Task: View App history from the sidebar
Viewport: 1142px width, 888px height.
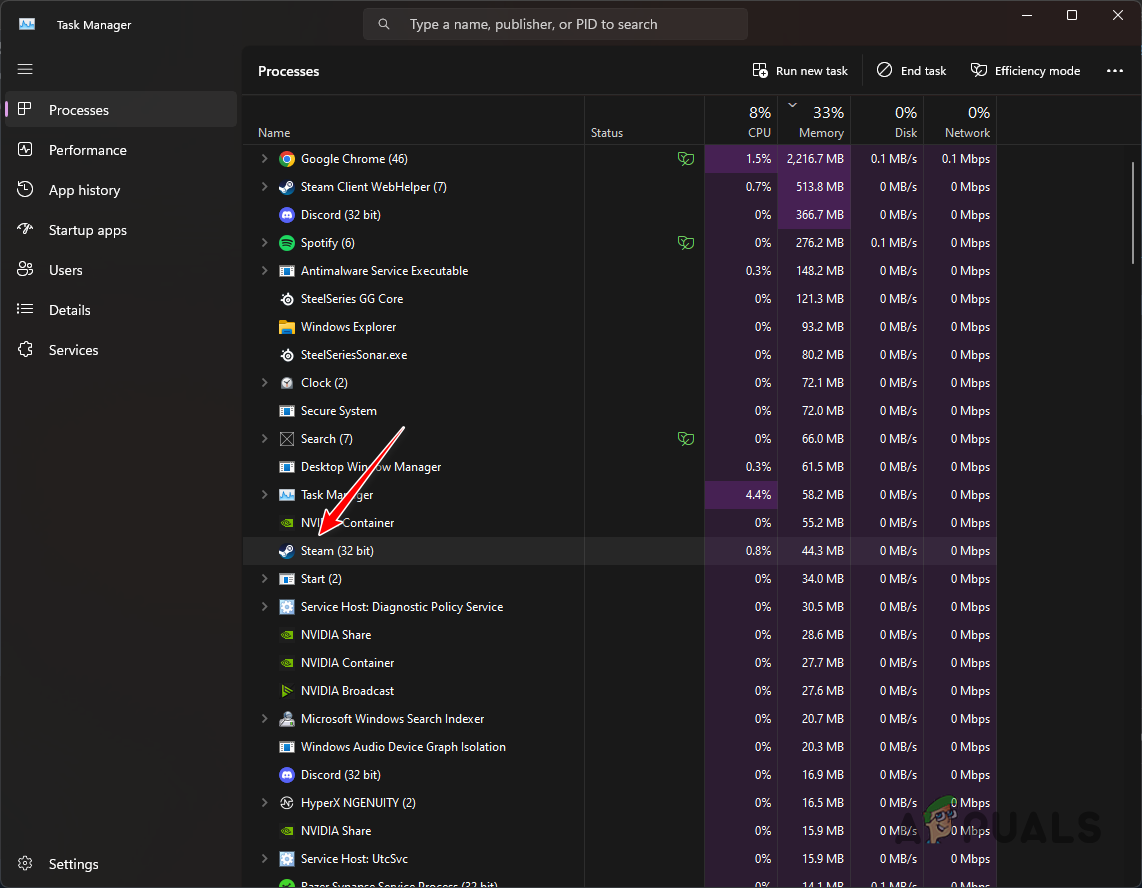Action: [x=83, y=190]
